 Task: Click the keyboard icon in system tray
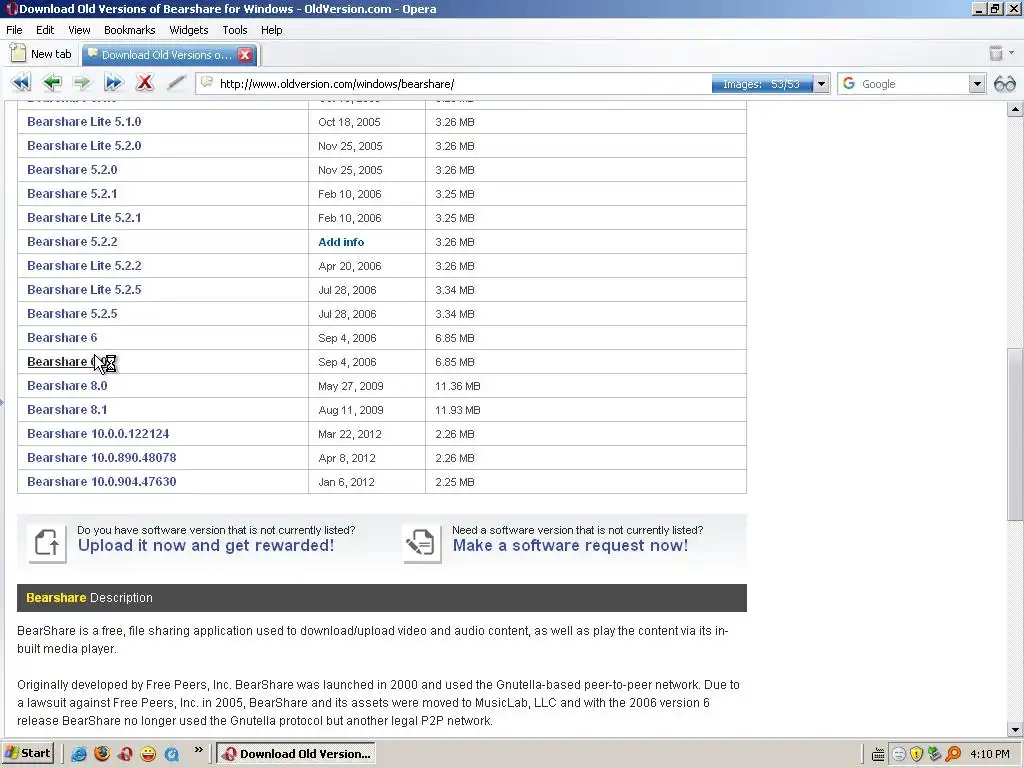coord(878,754)
